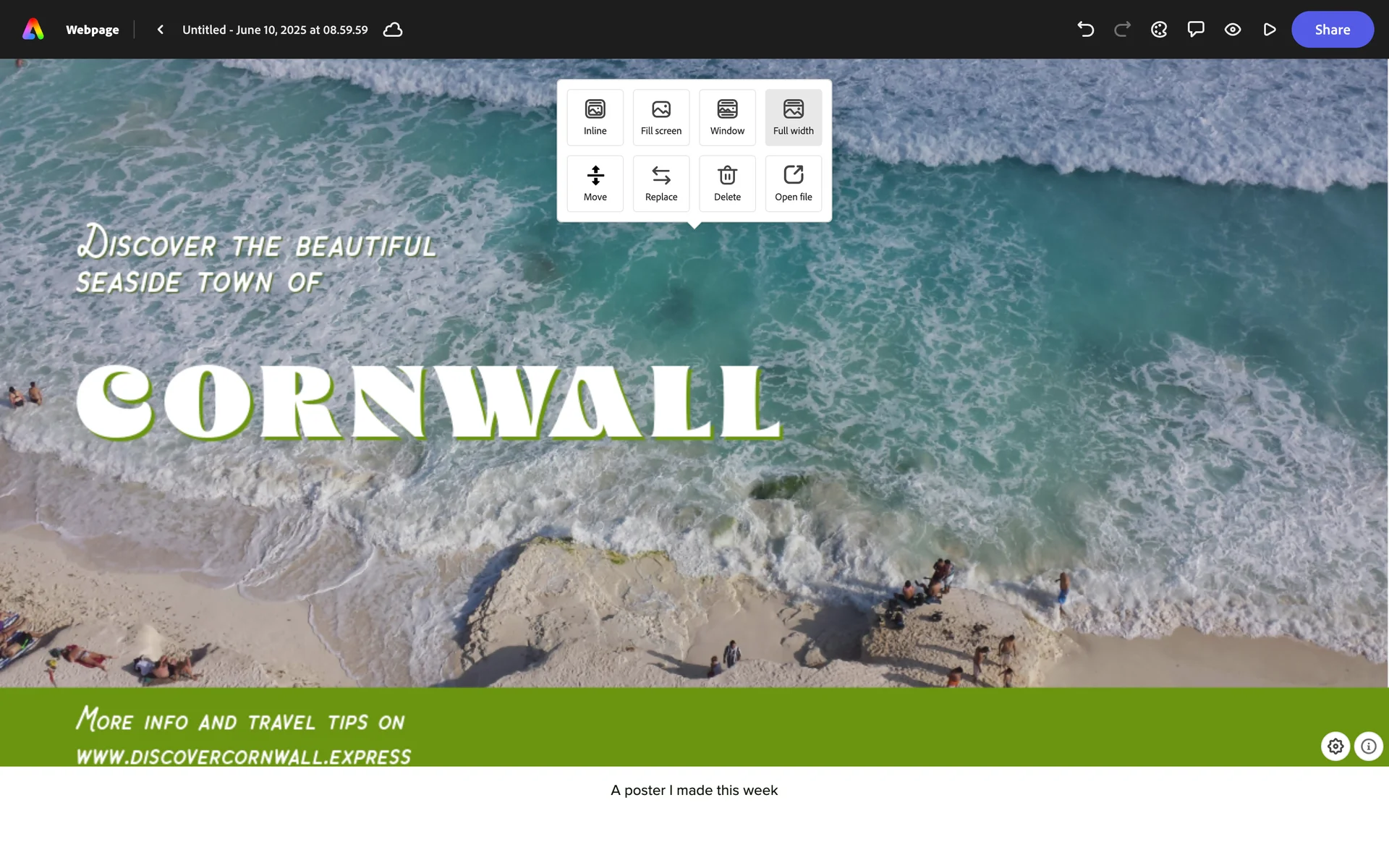Viewport: 1389px width, 868px height.
Task: Click the info circle icon
Action: [1369, 746]
